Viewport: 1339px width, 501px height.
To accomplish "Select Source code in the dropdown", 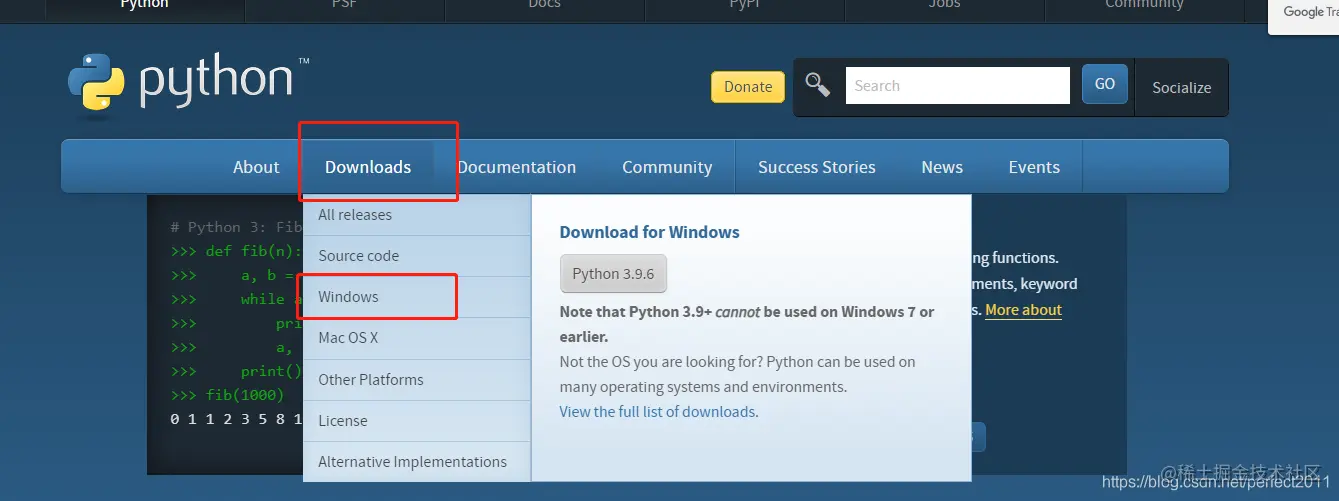I will pos(358,256).
